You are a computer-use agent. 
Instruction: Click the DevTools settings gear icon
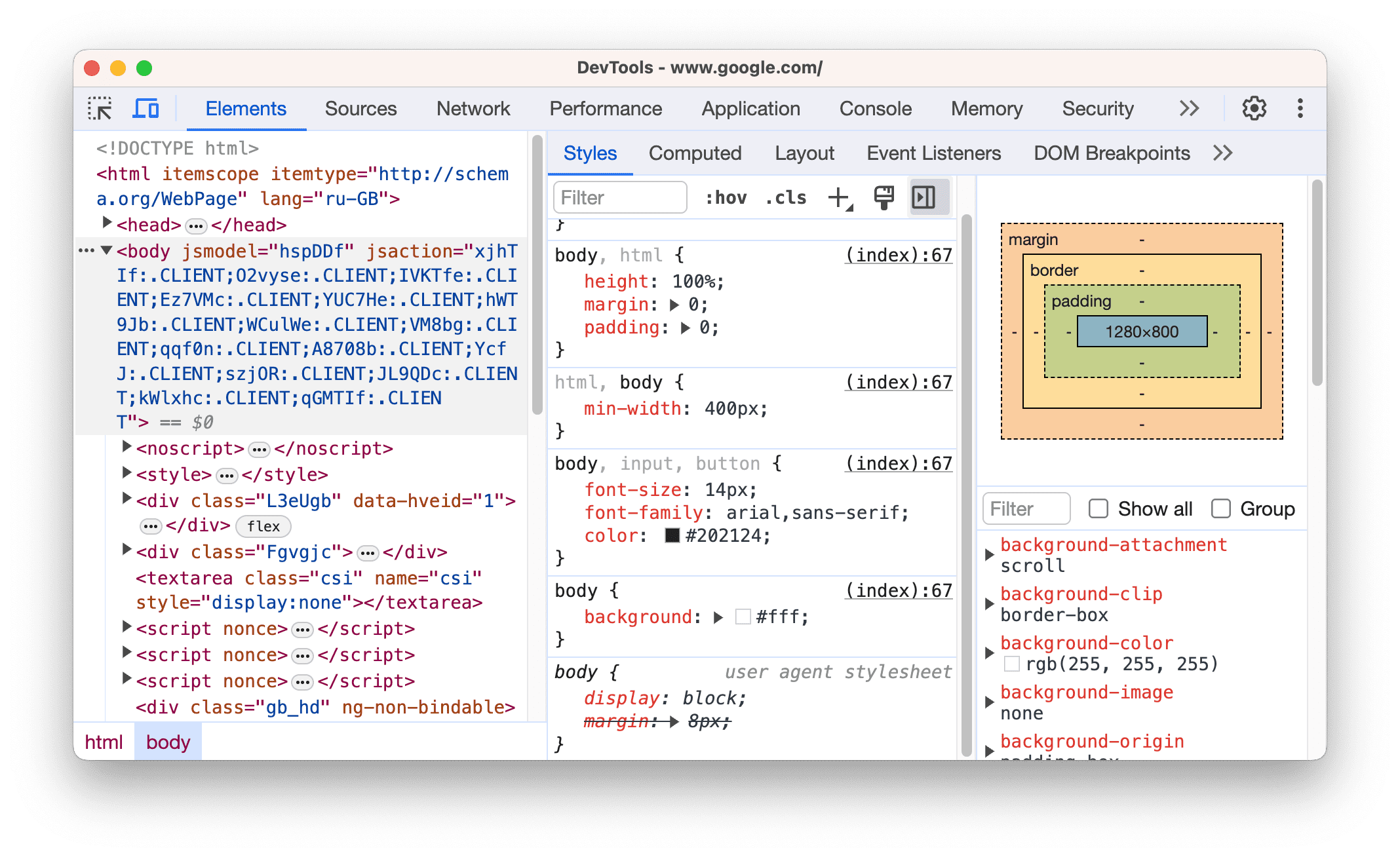tap(1252, 110)
